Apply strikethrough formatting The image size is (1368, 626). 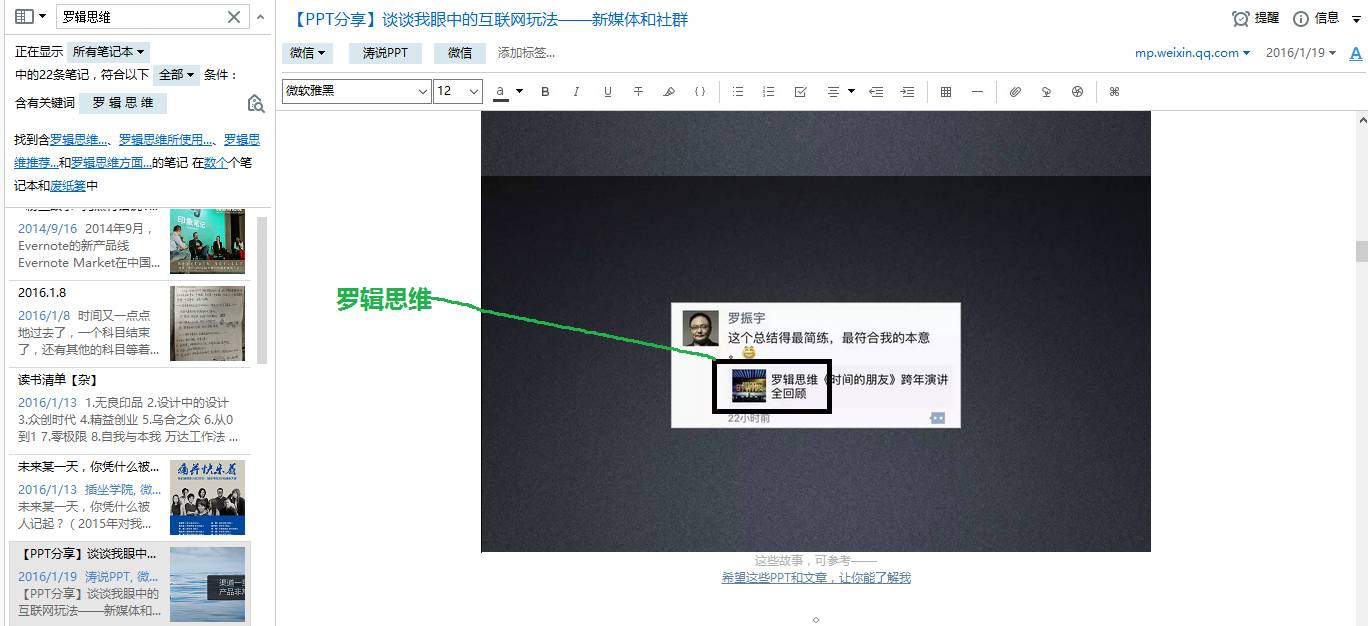[x=638, y=92]
